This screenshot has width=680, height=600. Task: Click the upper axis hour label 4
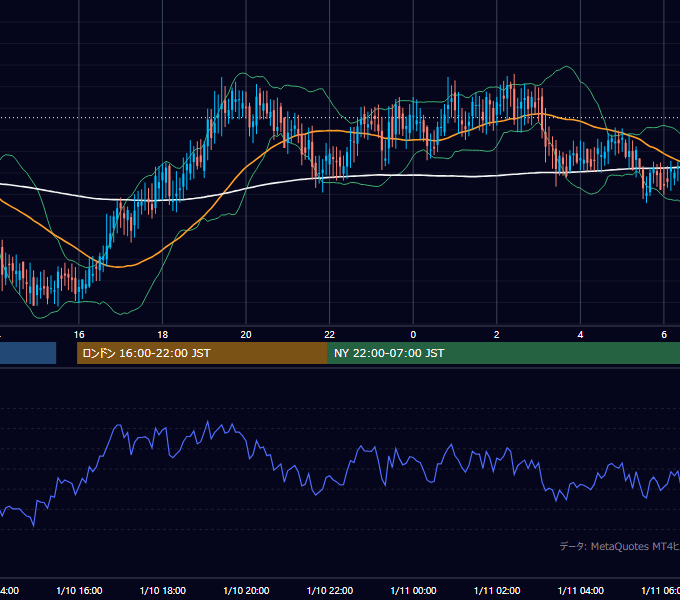tap(580, 335)
